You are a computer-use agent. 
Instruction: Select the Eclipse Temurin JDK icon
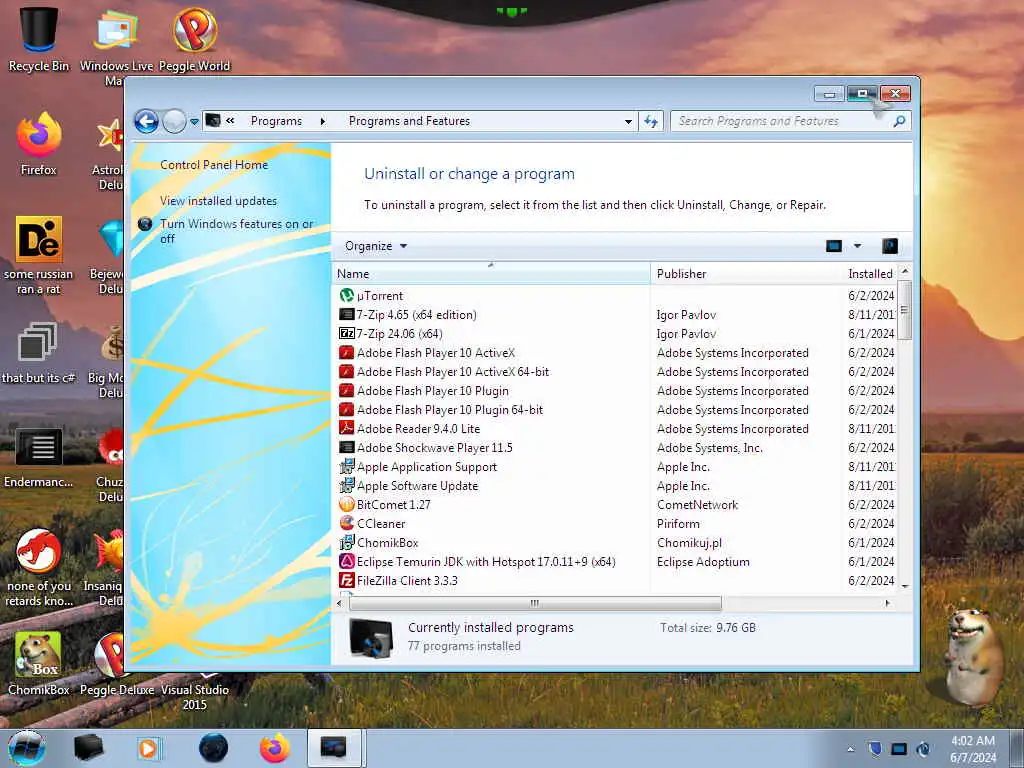(x=347, y=561)
